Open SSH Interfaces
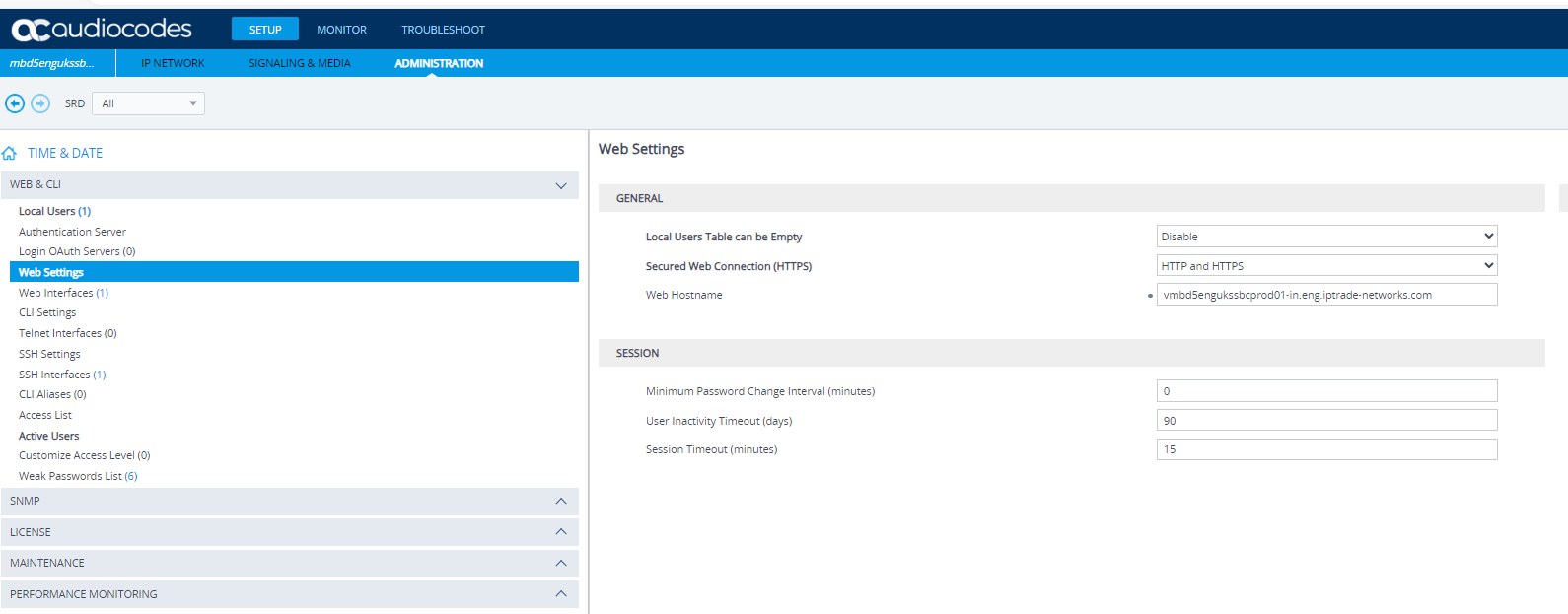Screen dimensions: 1568x614 (x=62, y=375)
